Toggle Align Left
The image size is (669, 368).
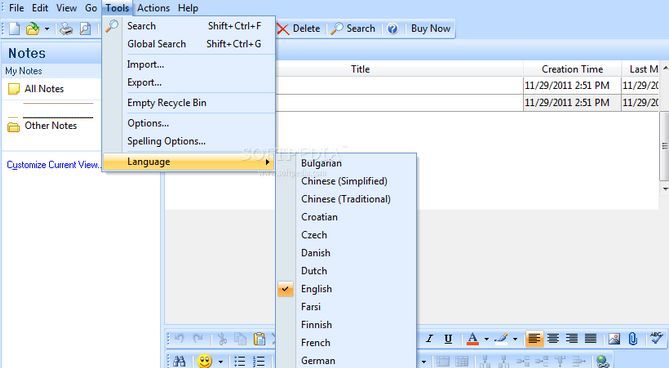(534, 339)
